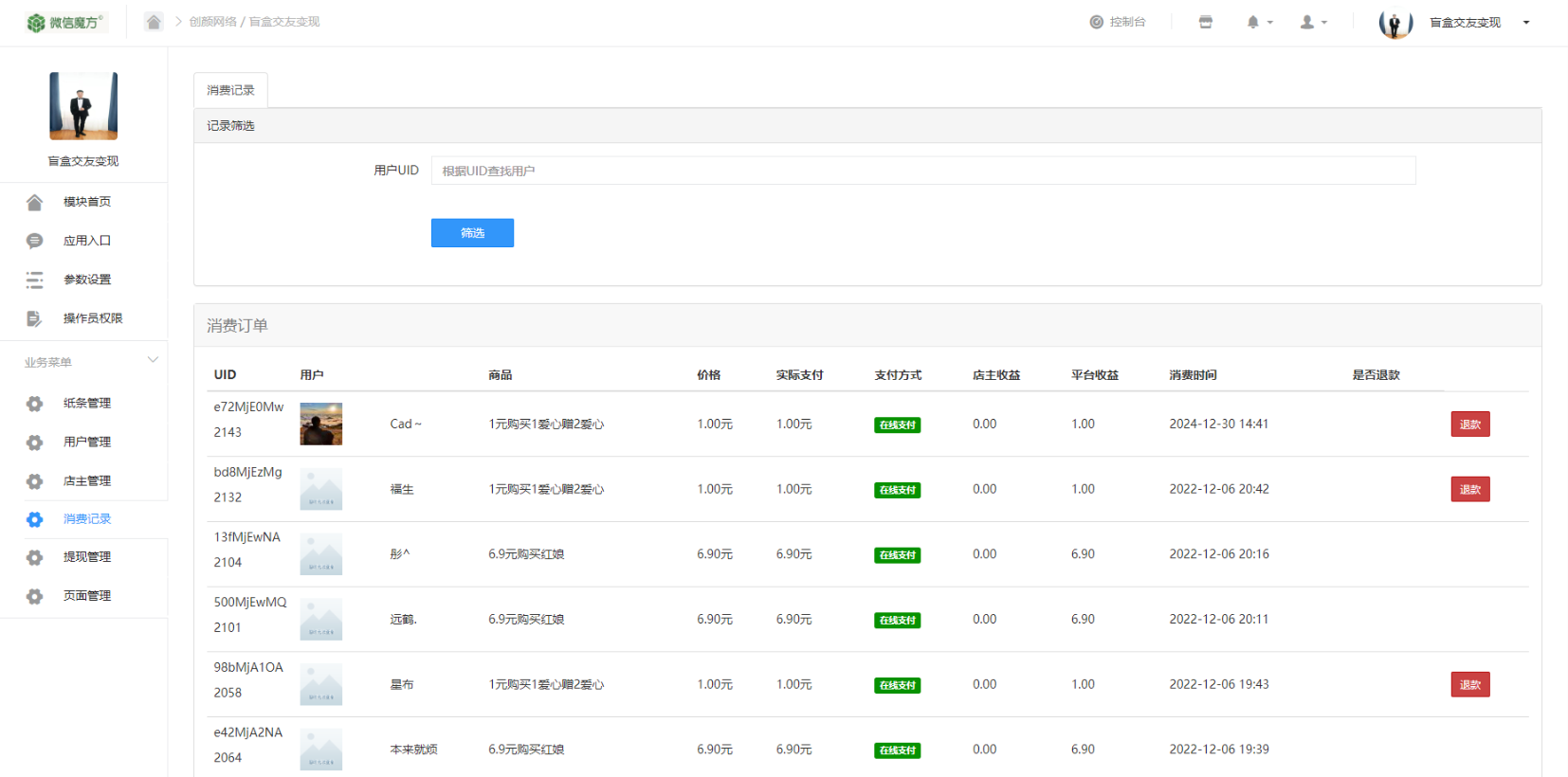Click the 提现管理 gear icon
The width and height of the screenshot is (1568, 777).
point(35,558)
